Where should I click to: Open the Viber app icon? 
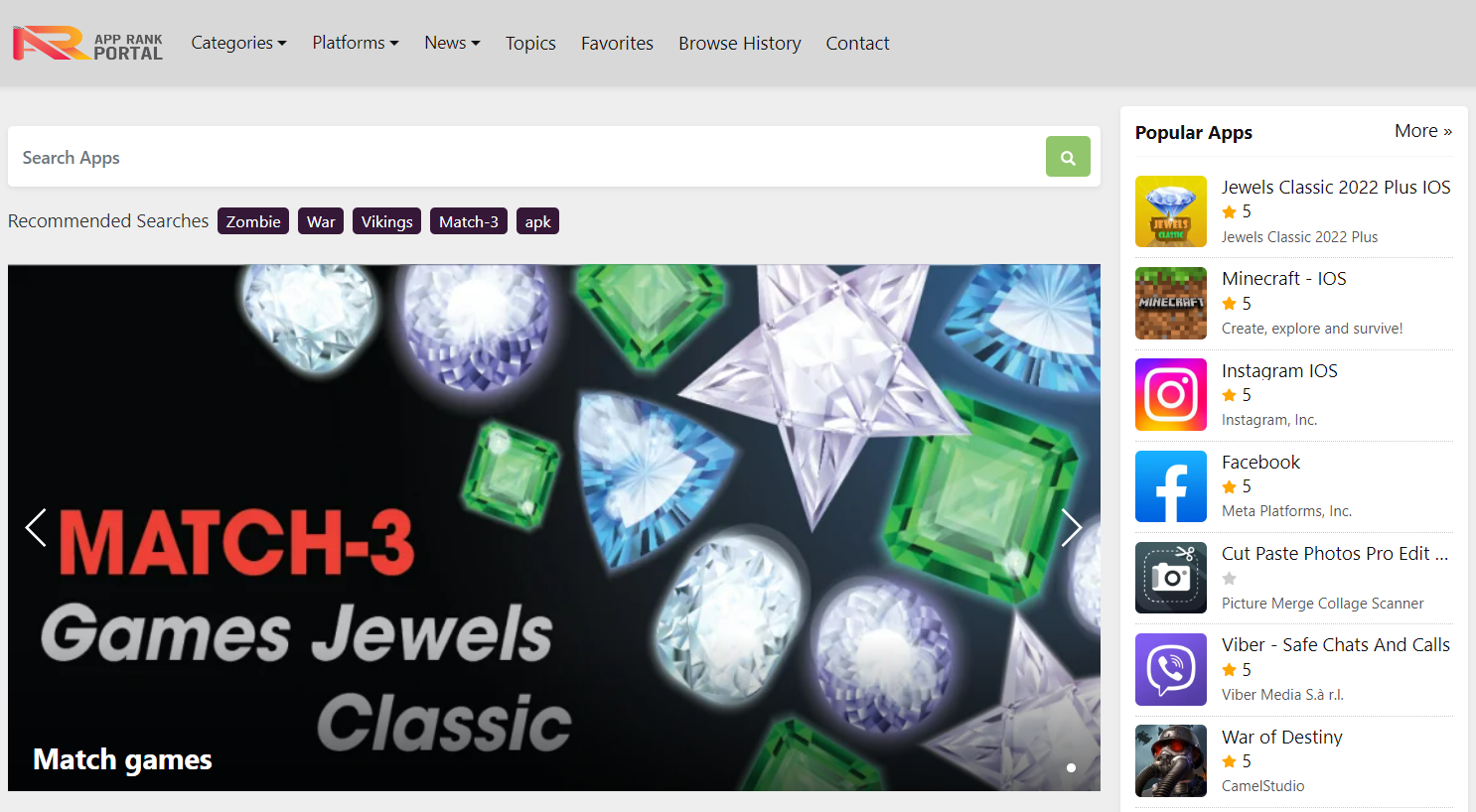tap(1171, 669)
